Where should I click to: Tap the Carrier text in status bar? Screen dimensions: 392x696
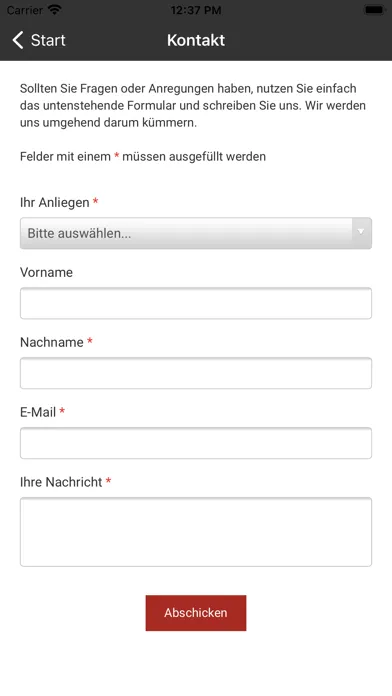25,10
